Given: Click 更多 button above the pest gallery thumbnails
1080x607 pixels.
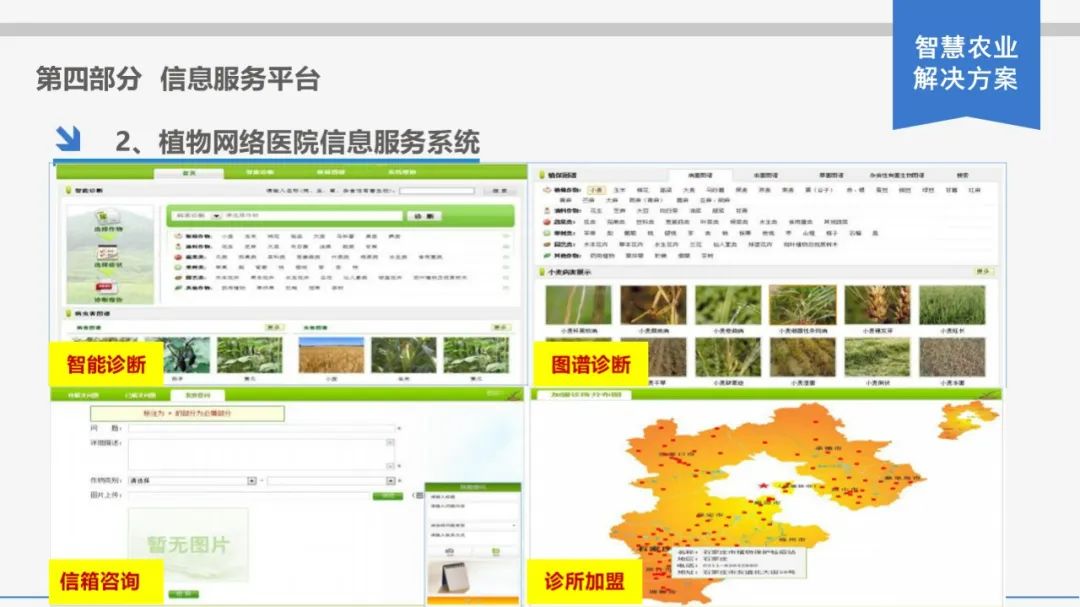Looking at the screenshot, I should tap(501, 327).
